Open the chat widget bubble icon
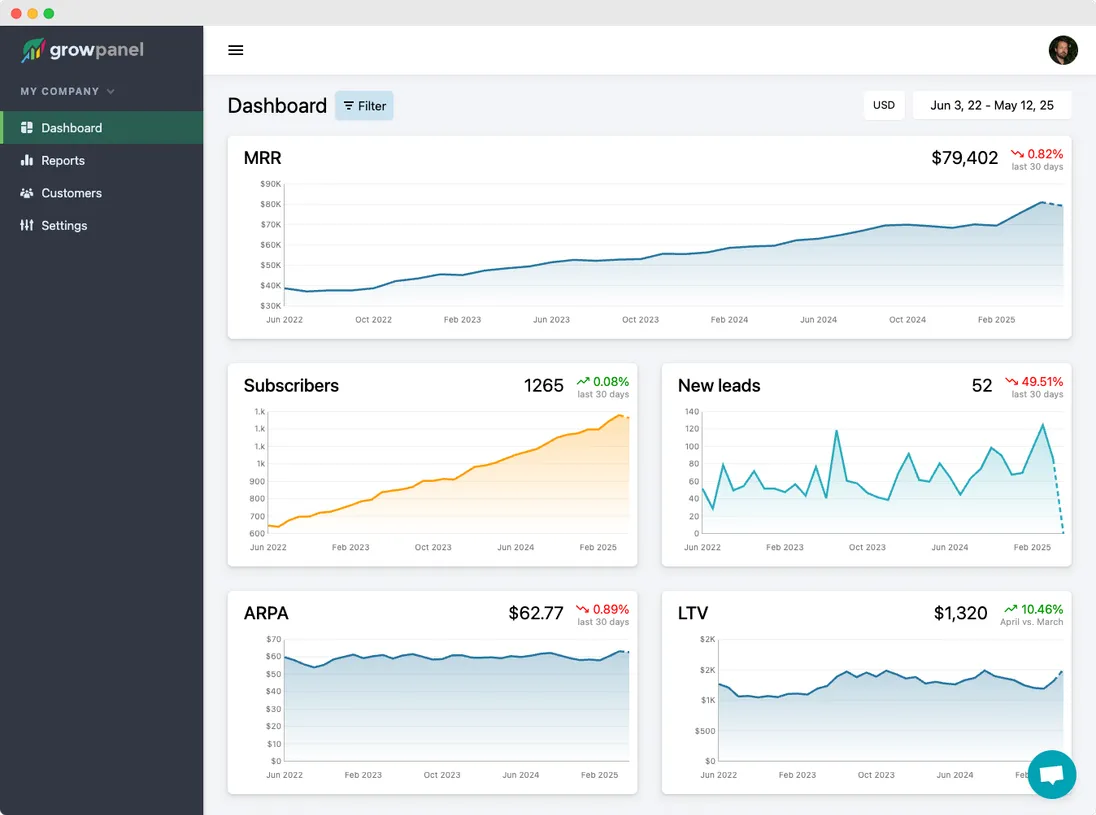 (1051, 775)
